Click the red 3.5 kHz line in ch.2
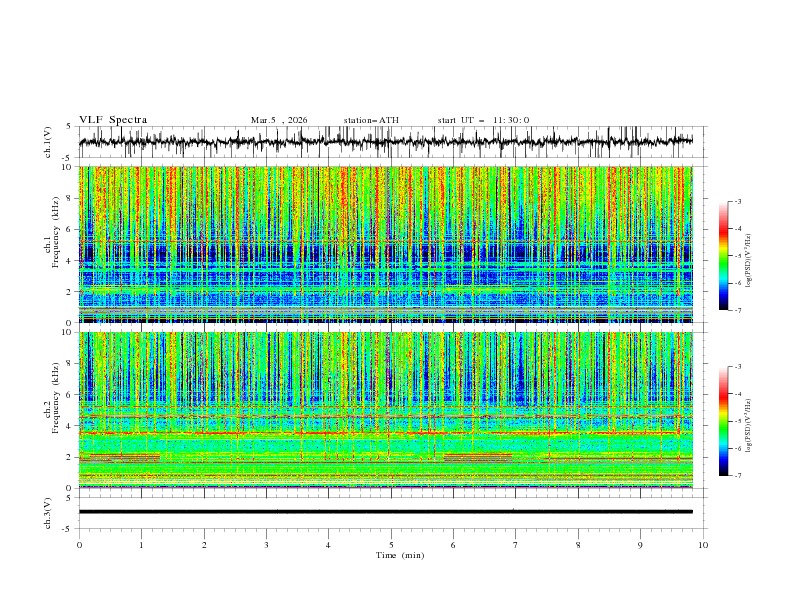The image size is (792, 612). pyautogui.click(x=386, y=433)
